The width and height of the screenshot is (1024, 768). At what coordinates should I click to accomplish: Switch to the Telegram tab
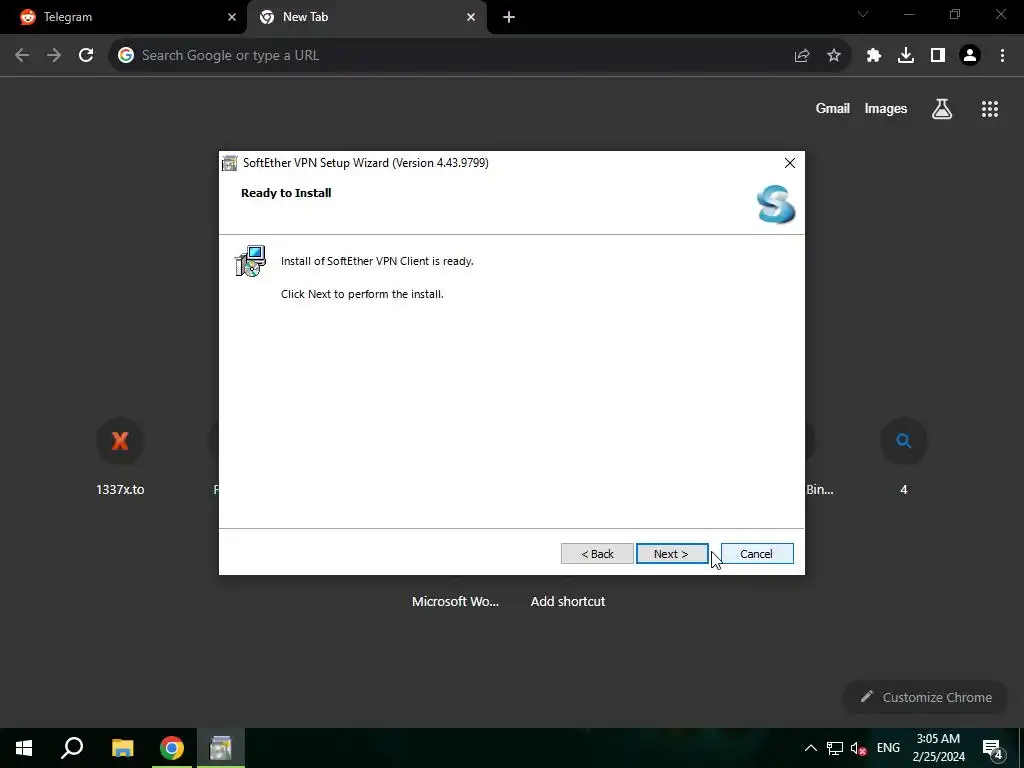pos(122,17)
